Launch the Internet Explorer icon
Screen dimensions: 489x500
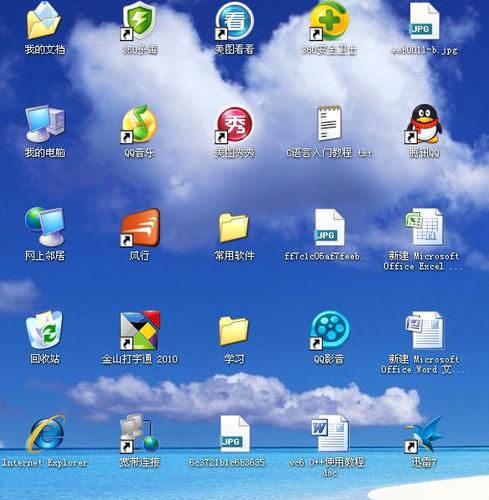tap(46, 434)
